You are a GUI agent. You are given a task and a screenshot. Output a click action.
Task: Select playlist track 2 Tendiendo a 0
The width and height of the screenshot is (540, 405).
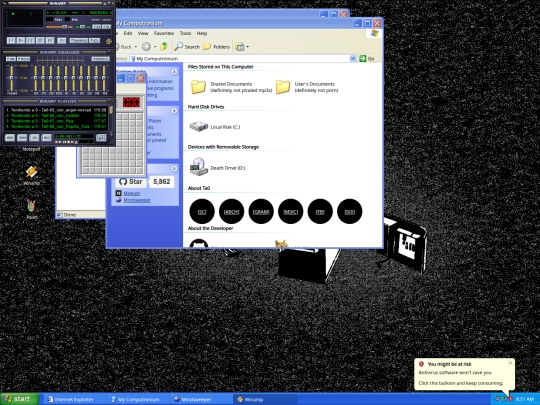[x=56, y=115]
